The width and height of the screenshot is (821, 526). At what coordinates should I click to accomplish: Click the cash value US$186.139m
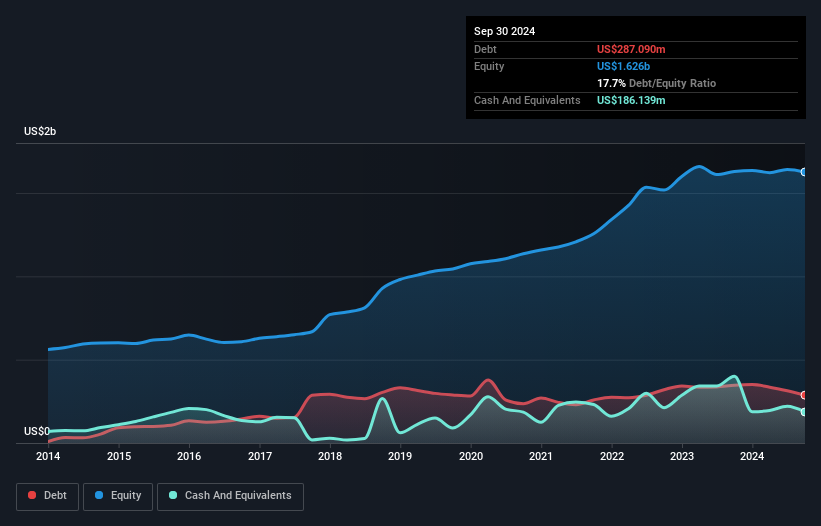pyautogui.click(x=631, y=100)
